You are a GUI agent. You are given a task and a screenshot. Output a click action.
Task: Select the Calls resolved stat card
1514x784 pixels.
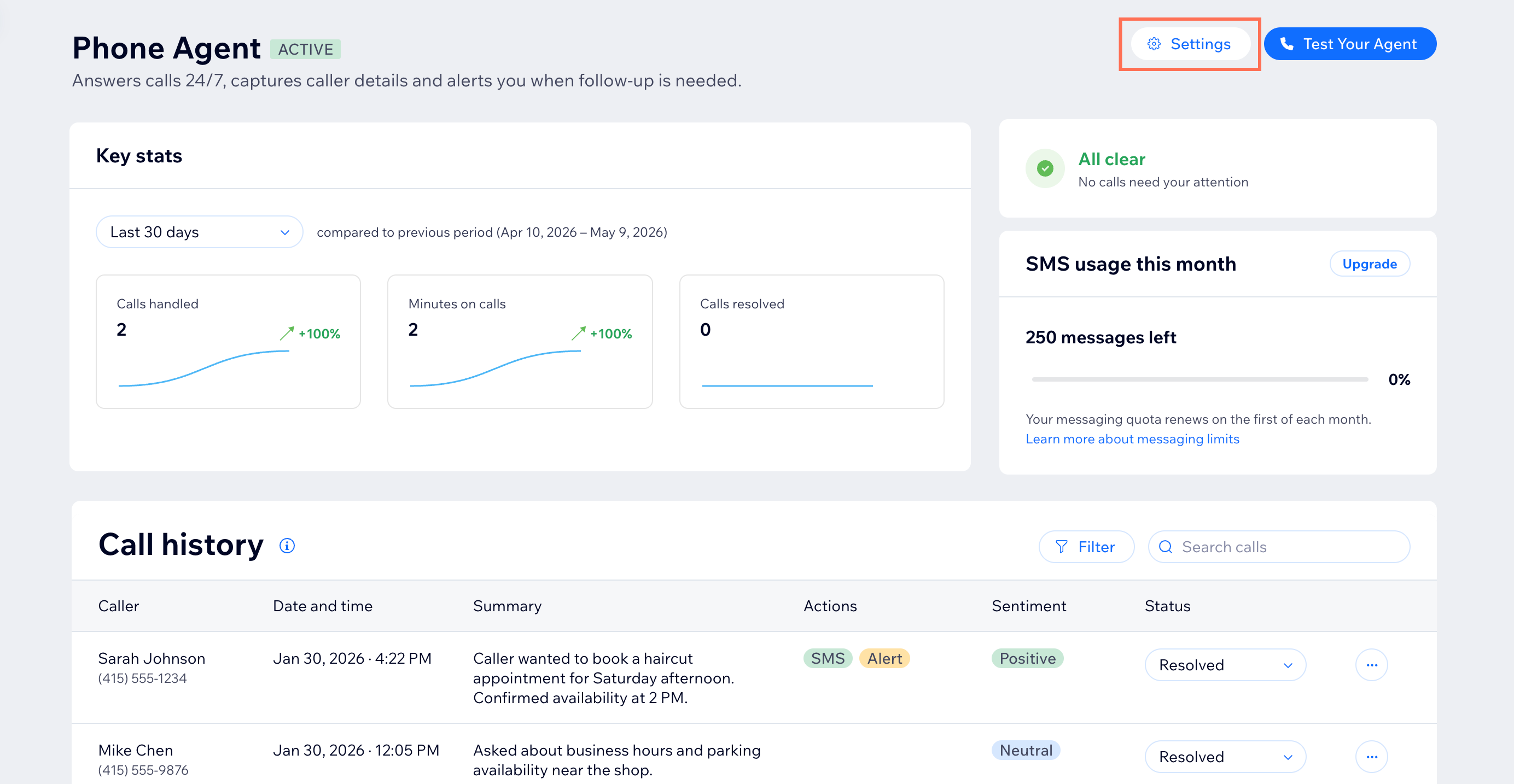(x=812, y=341)
